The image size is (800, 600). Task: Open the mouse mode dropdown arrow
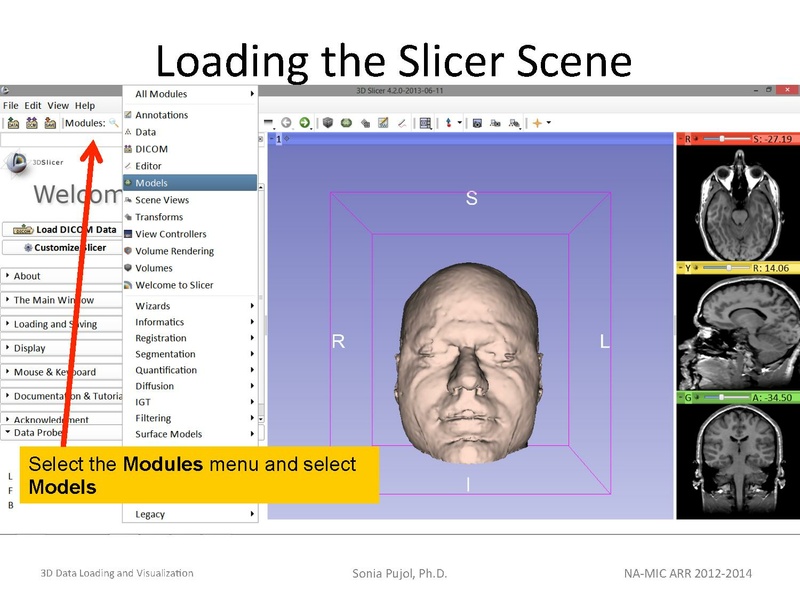[x=459, y=122]
